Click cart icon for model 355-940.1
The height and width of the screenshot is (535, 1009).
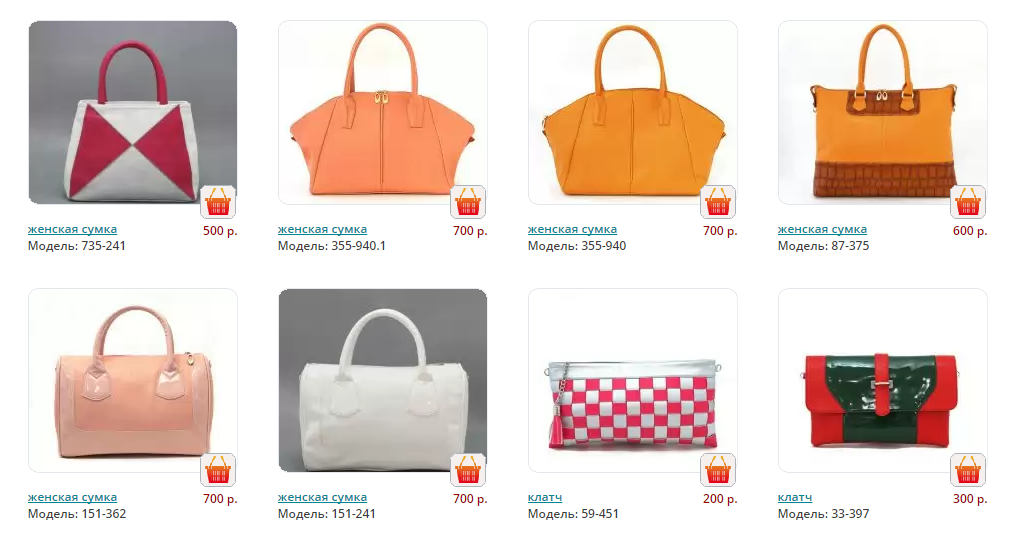pos(468,202)
